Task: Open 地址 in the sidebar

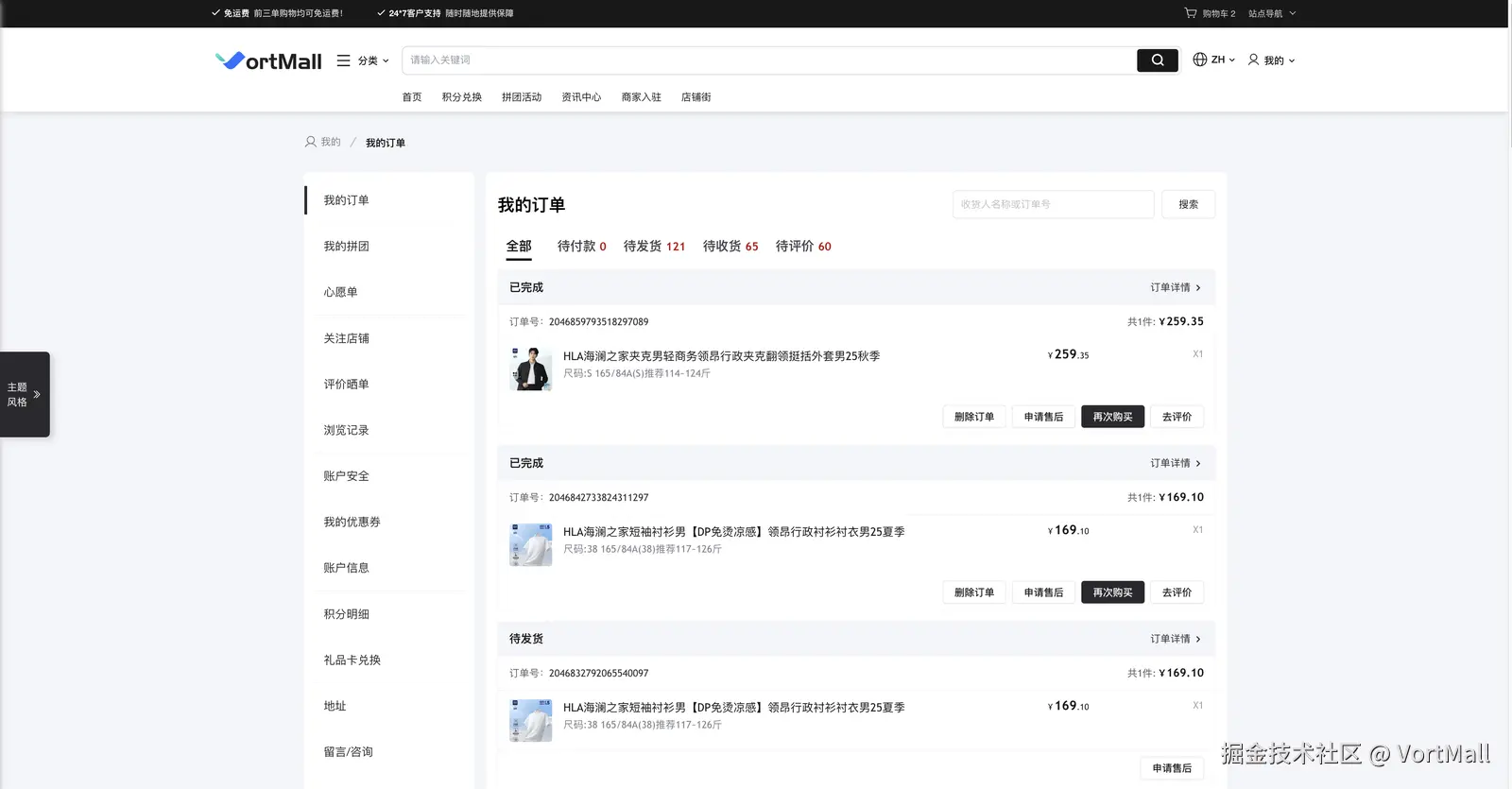Action: click(x=335, y=706)
